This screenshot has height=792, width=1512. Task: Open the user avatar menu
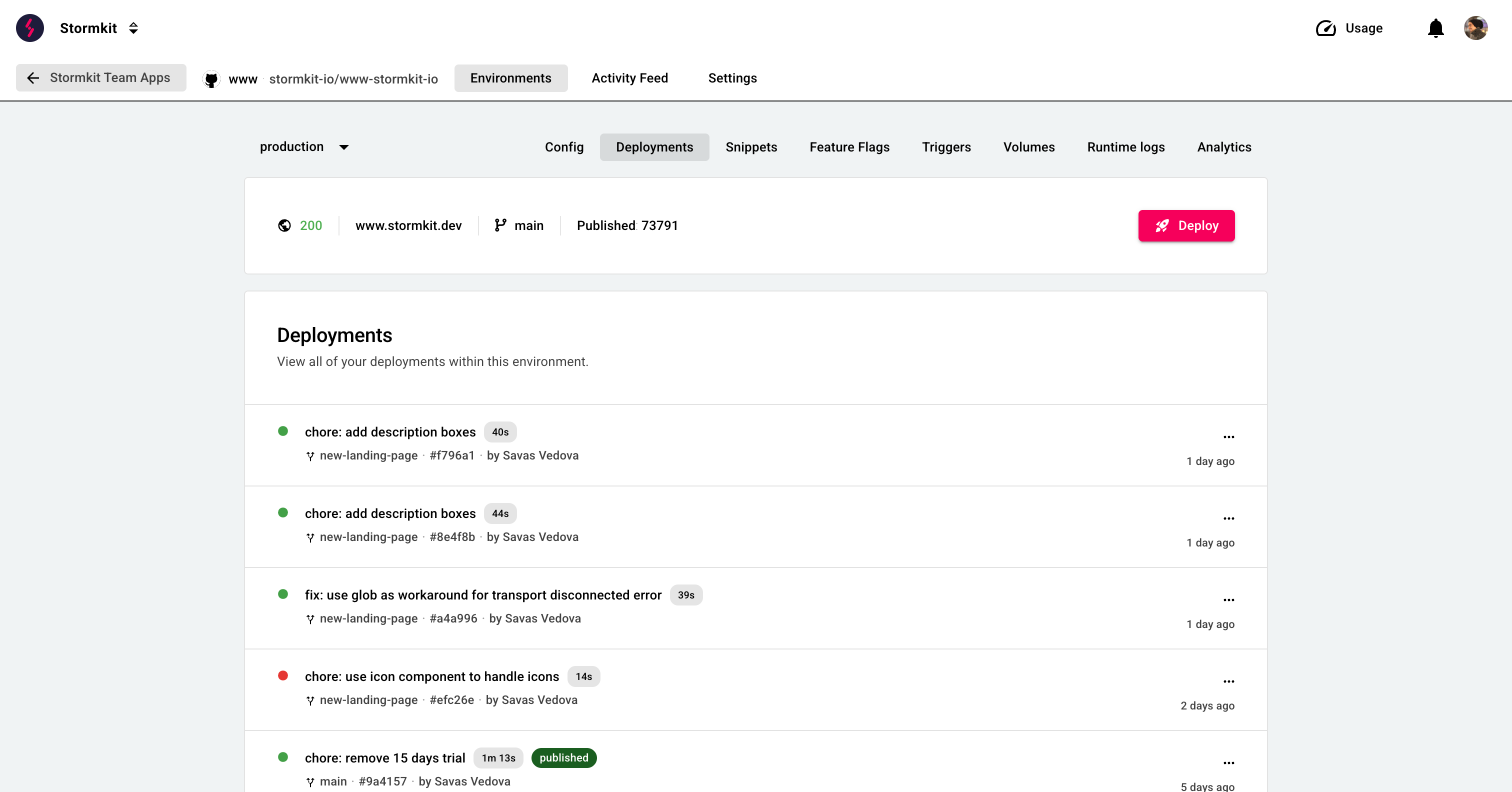[1475, 27]
